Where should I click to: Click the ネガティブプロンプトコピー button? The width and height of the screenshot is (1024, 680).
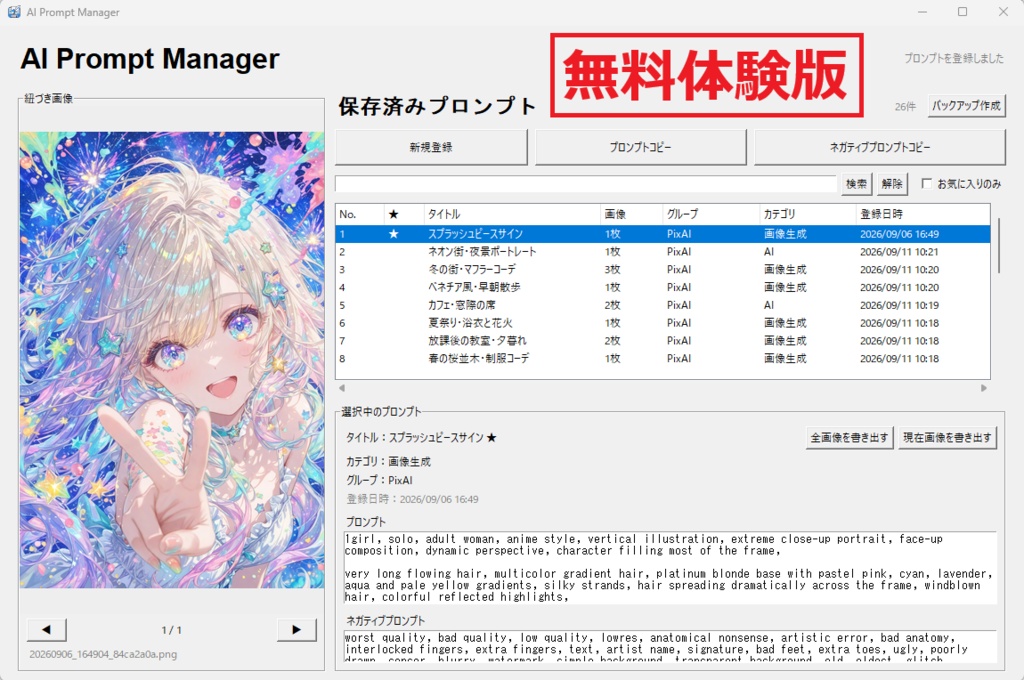click(880, 147)
